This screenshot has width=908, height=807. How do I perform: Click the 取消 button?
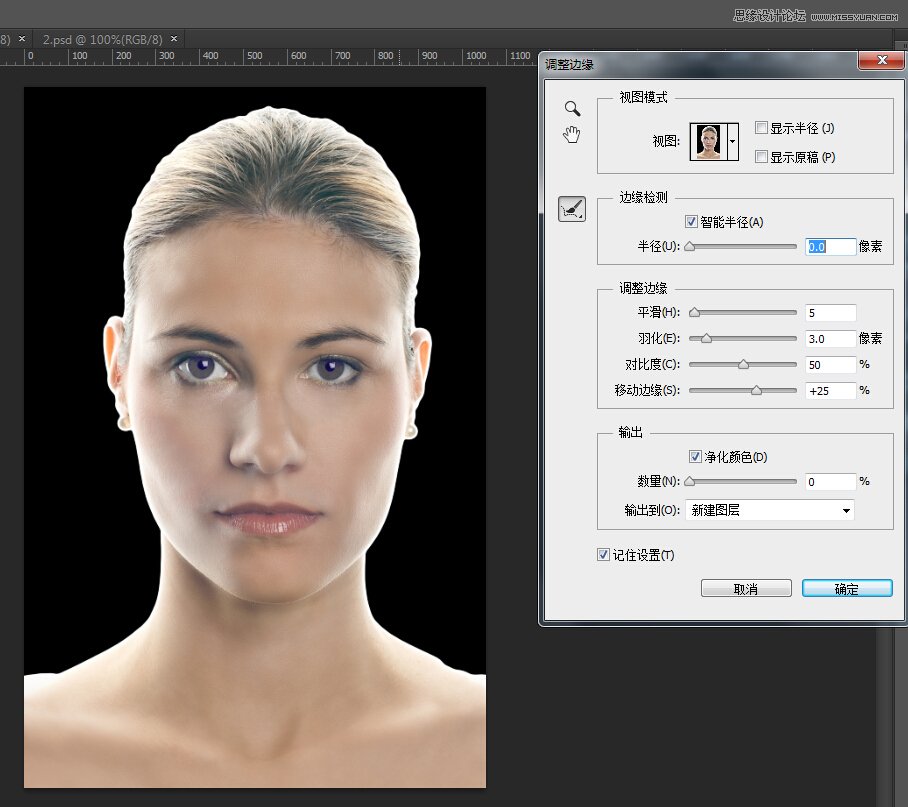click(x=746, y=588)
